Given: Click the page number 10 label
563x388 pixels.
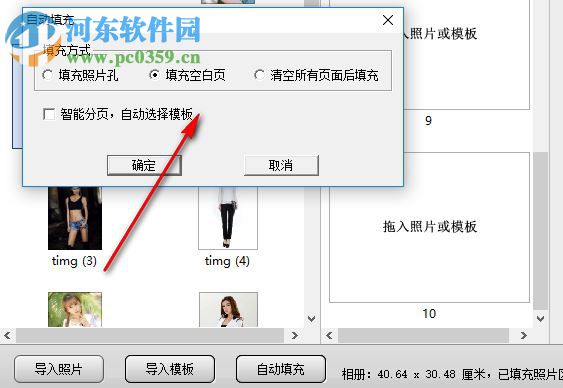Looking at the screenshot, I should coord(429,314).
